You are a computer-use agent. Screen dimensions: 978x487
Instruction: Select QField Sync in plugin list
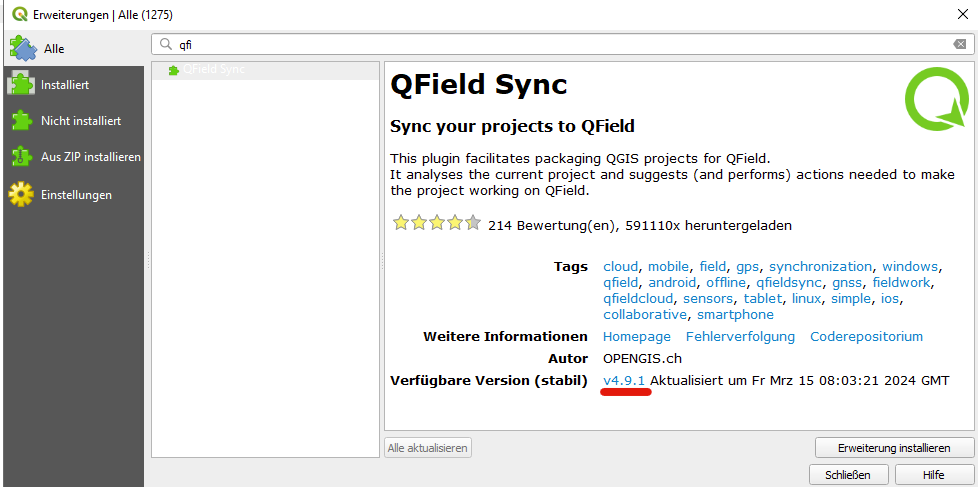click(265, 70)
